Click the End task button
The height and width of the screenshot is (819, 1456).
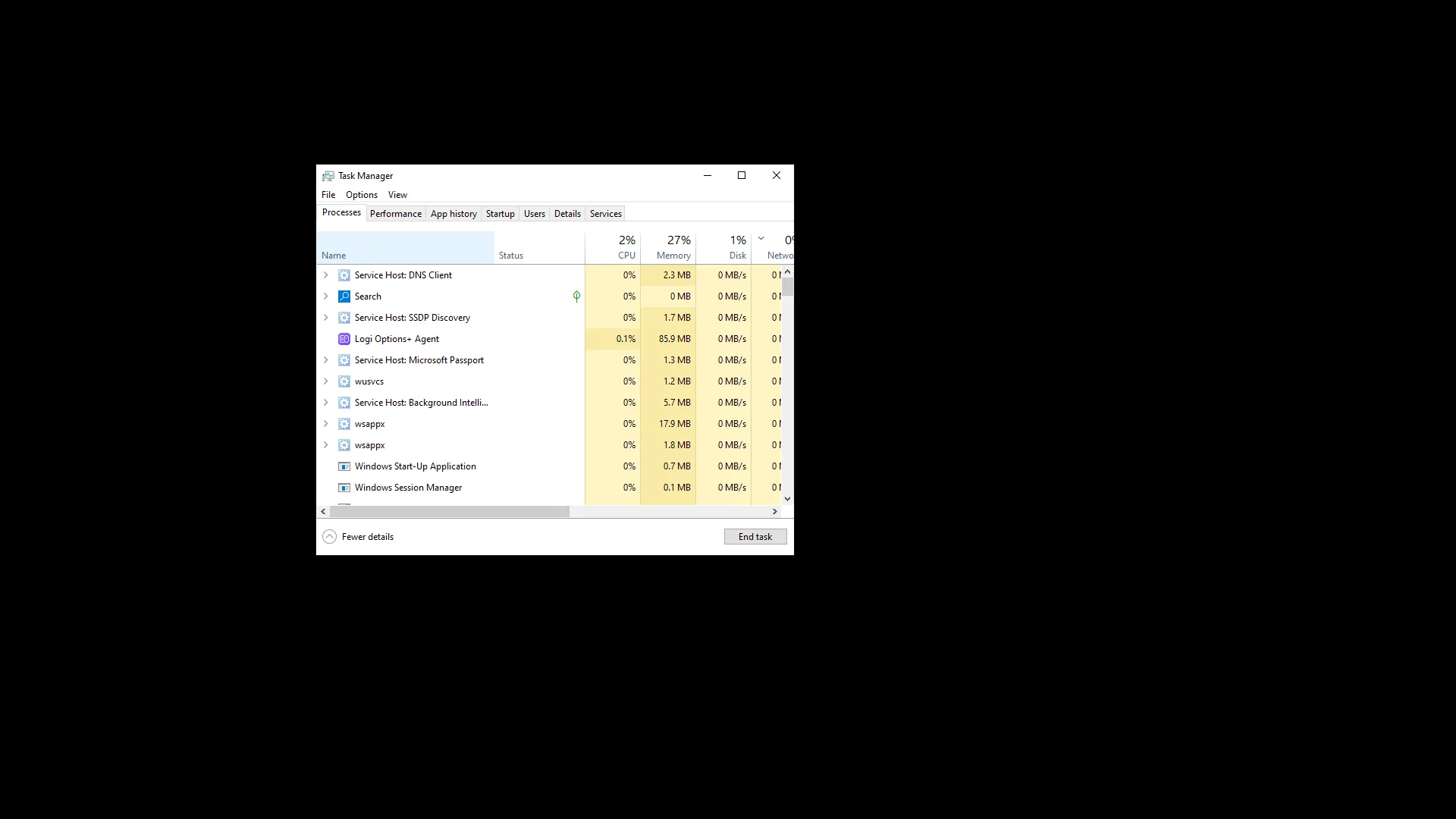[755, 536]
